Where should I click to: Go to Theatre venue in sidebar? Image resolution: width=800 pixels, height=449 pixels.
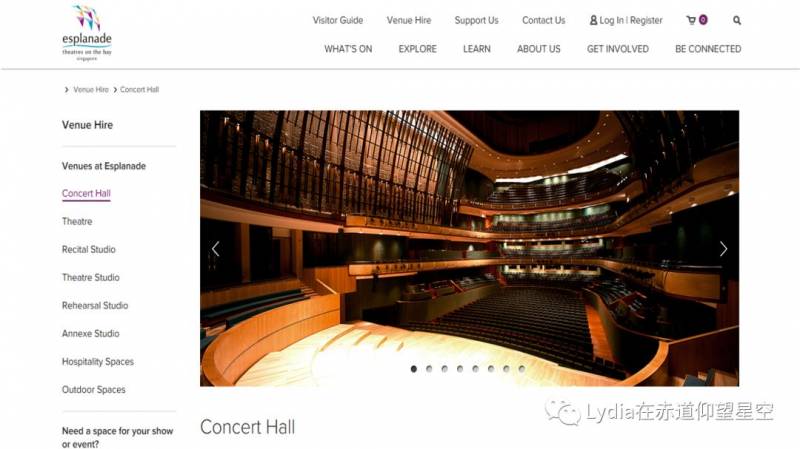click(77, 221)
